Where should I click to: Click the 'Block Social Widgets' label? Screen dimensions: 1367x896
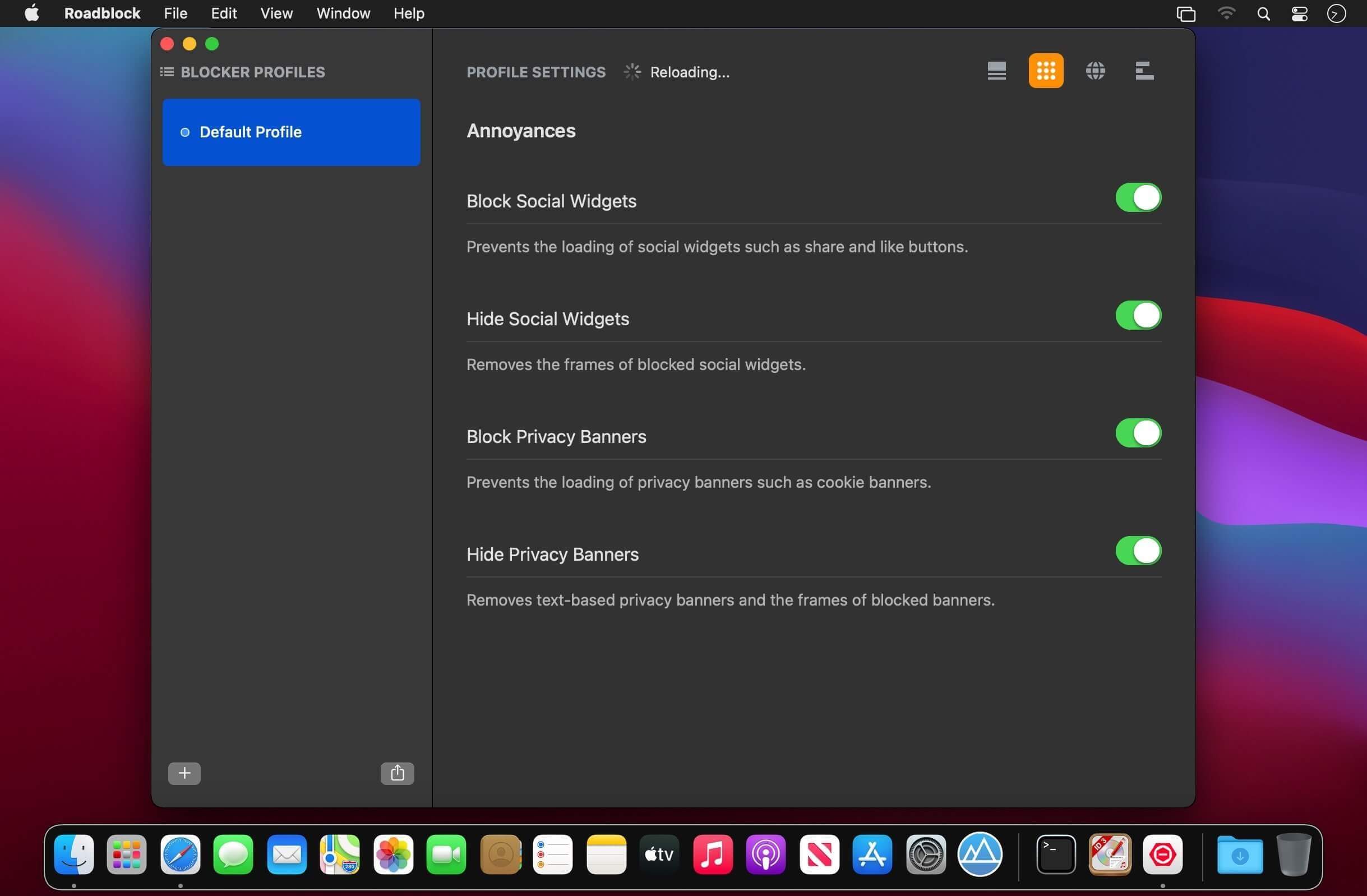[551, 201]
